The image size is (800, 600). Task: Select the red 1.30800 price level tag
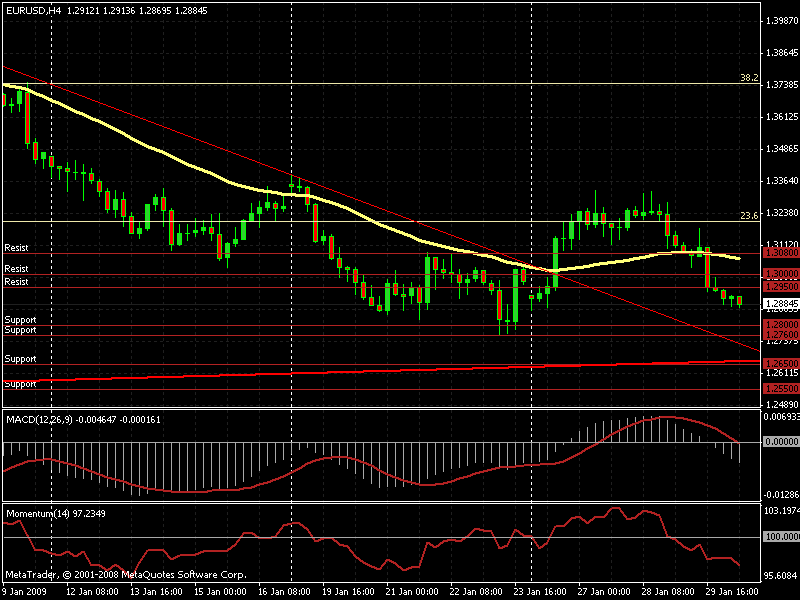click(781, 253)
